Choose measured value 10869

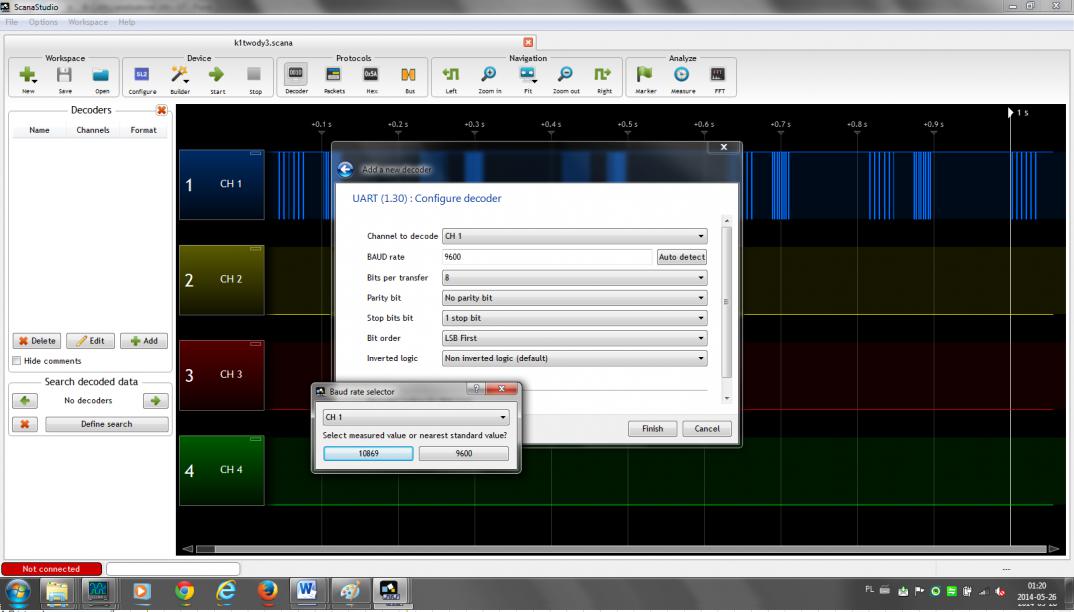click(x=369, y=454)
